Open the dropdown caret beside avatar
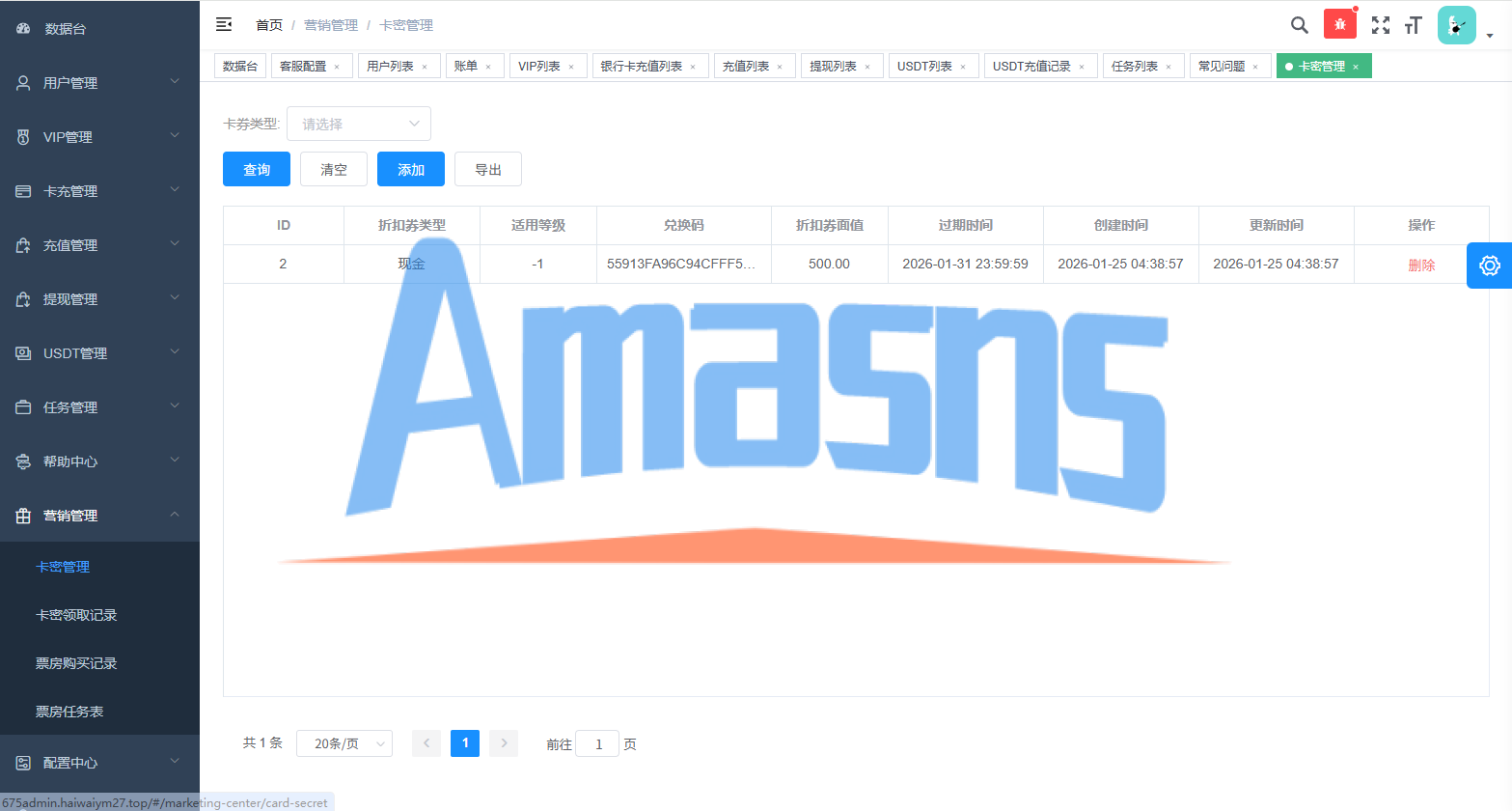The width and height of the screenshot is (1512, 811). click(x=1490, y=37)
